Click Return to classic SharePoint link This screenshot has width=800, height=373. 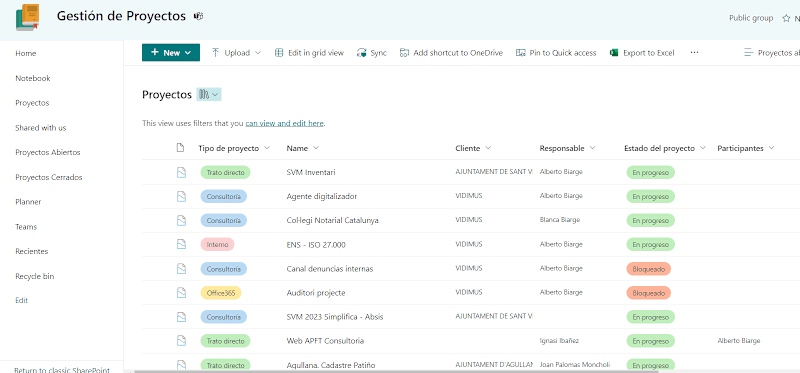click(62, 370)
